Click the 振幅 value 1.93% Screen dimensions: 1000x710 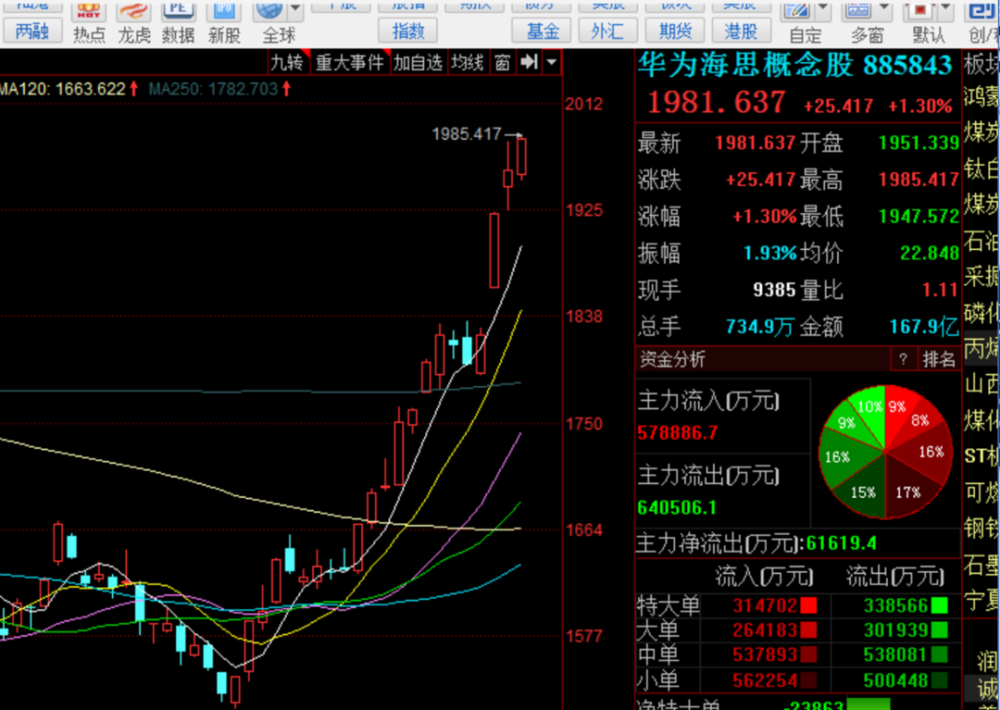tap(770, 253)
